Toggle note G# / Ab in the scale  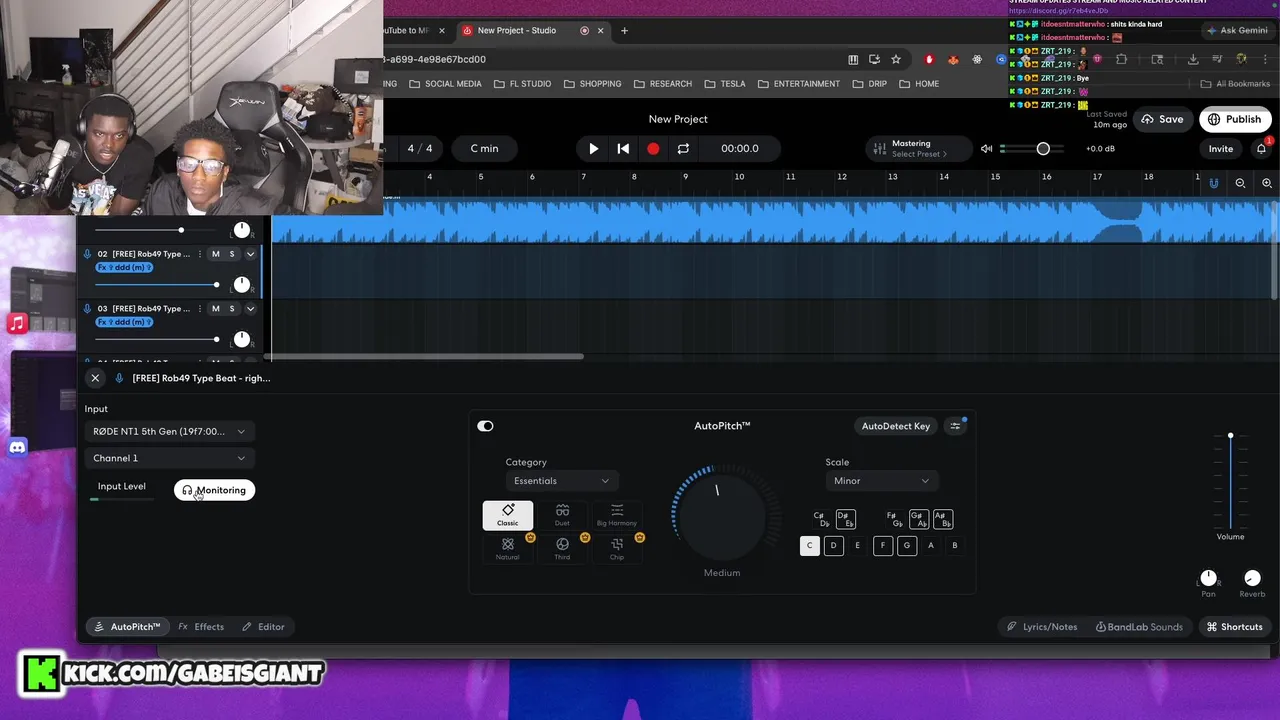(x=918, y=519)
